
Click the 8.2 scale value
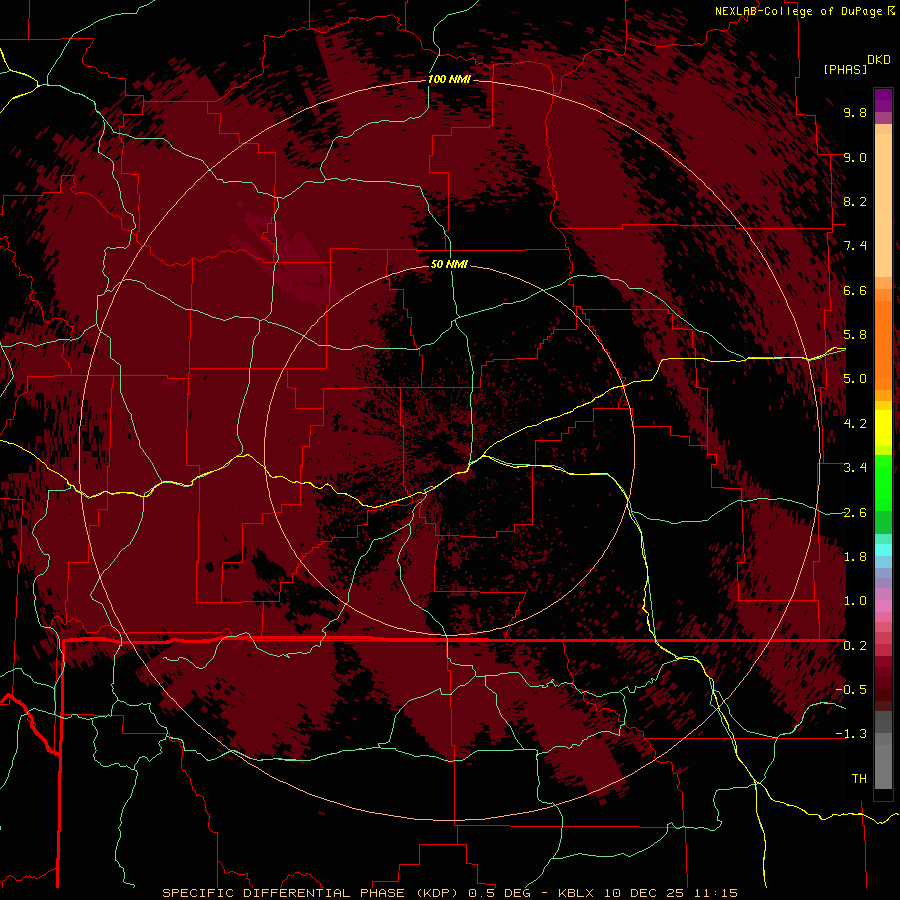click(855, 201)
